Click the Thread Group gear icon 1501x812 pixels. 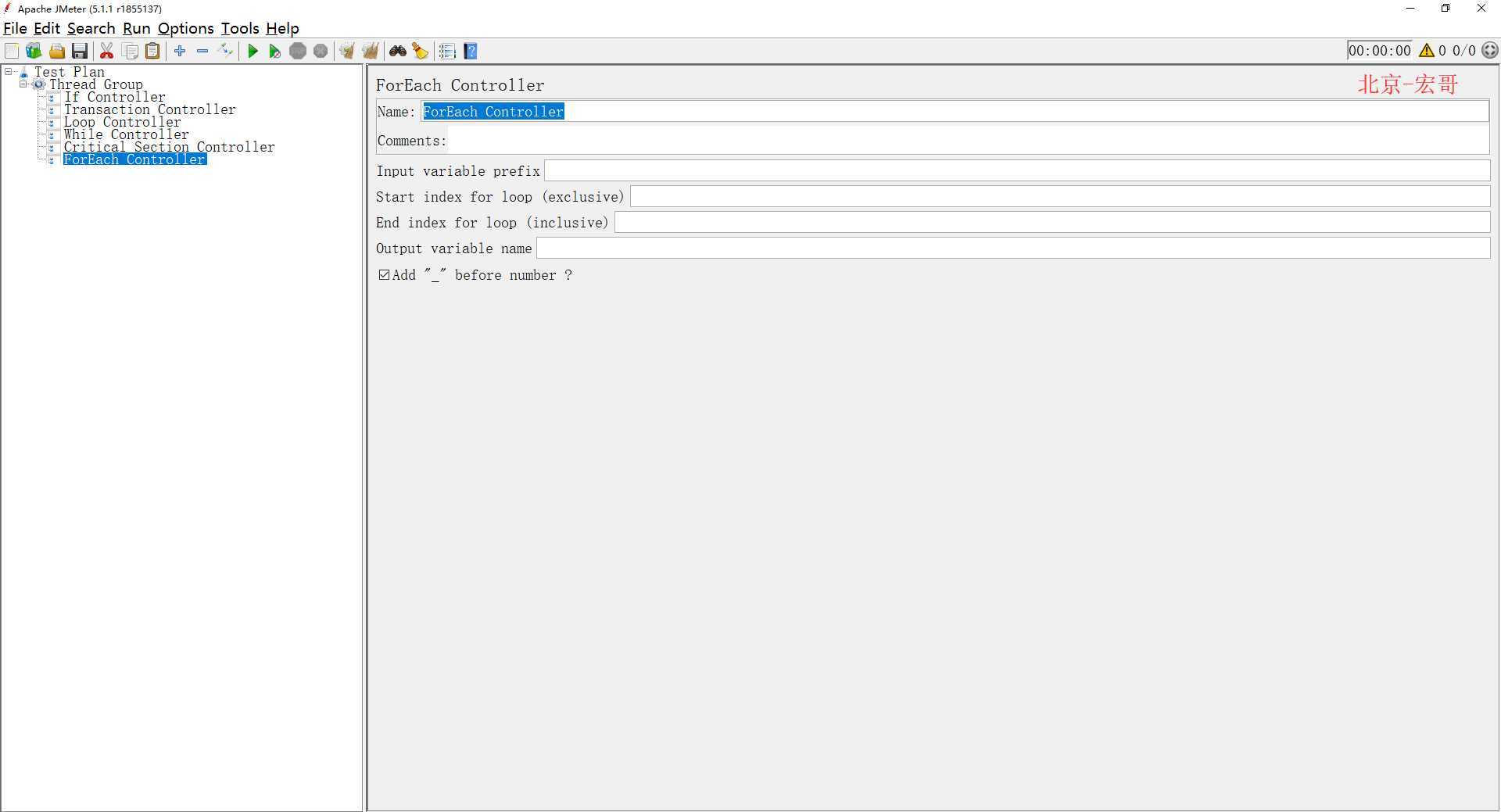[39, 84]
